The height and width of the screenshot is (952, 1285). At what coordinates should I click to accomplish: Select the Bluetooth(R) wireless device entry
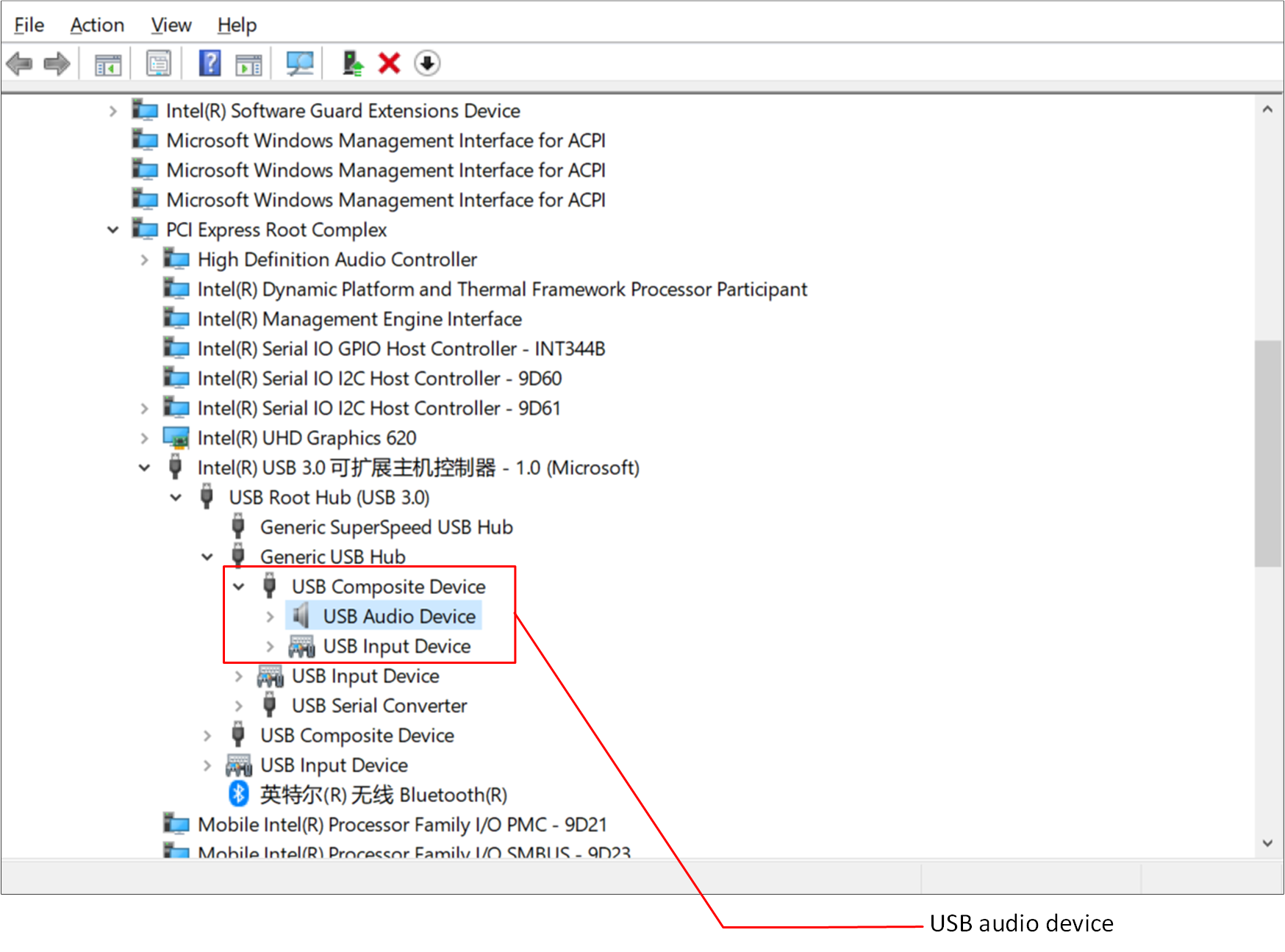(384, 795)
